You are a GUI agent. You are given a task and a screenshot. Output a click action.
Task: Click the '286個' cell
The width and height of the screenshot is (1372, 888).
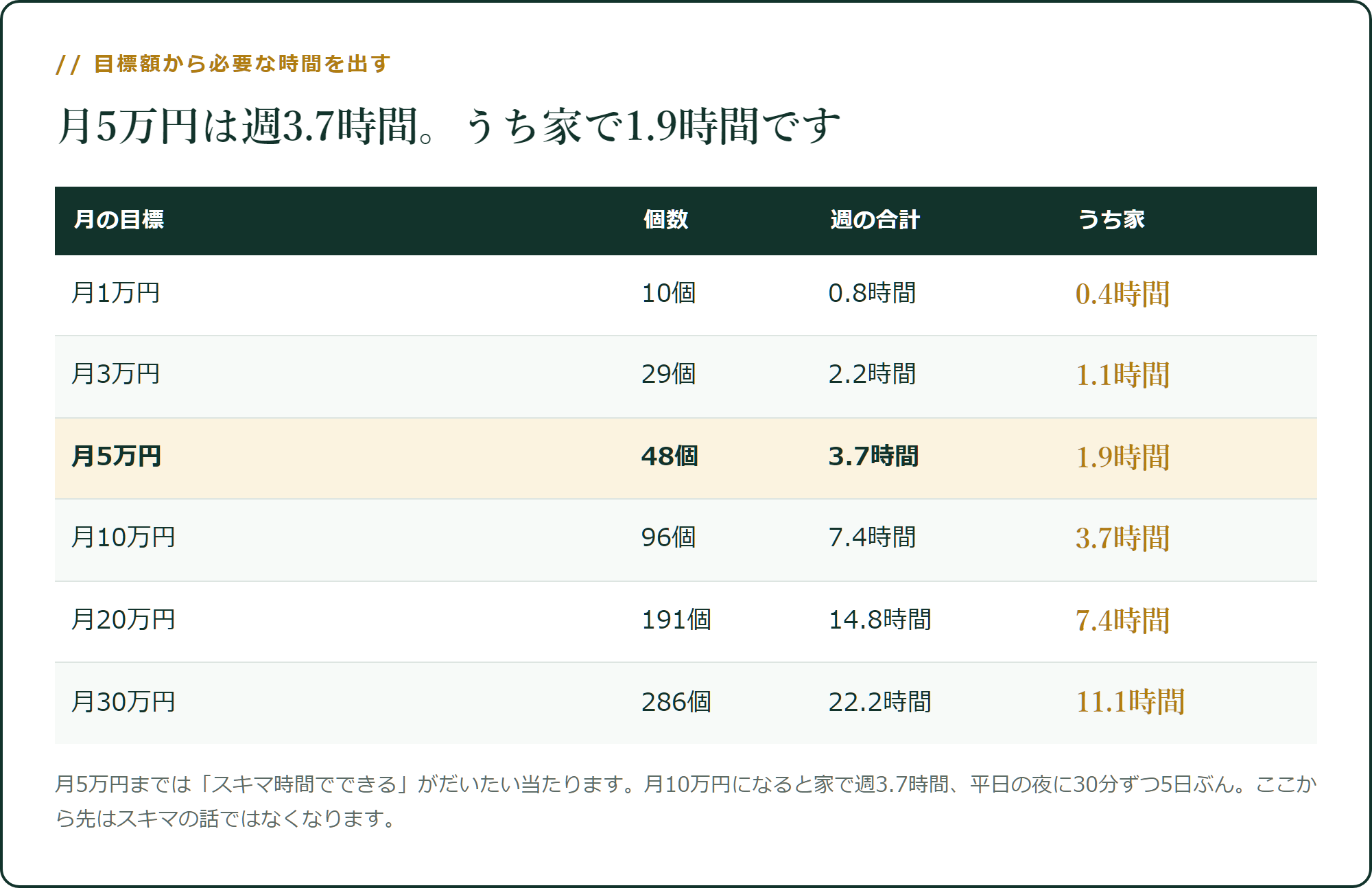click(676, 702)
